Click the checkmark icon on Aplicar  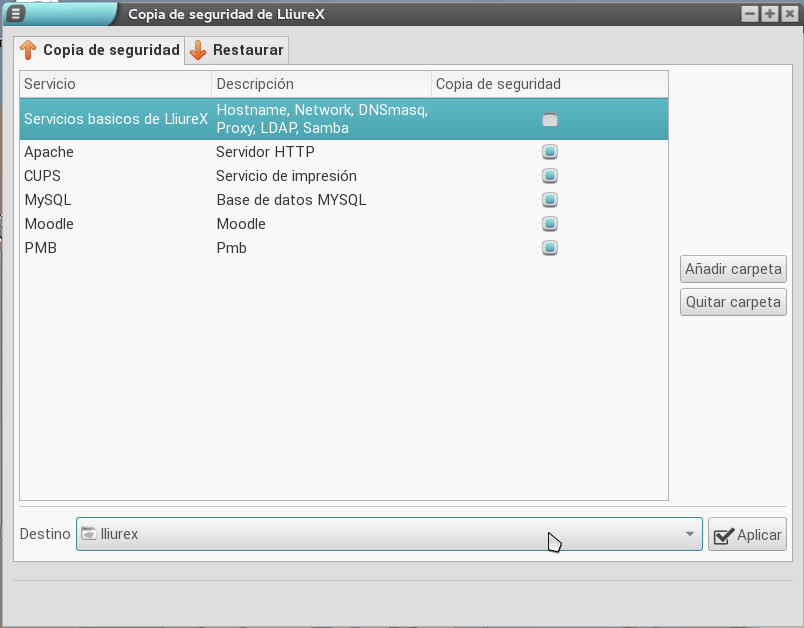pyautogui.click(x=723, y=535)
